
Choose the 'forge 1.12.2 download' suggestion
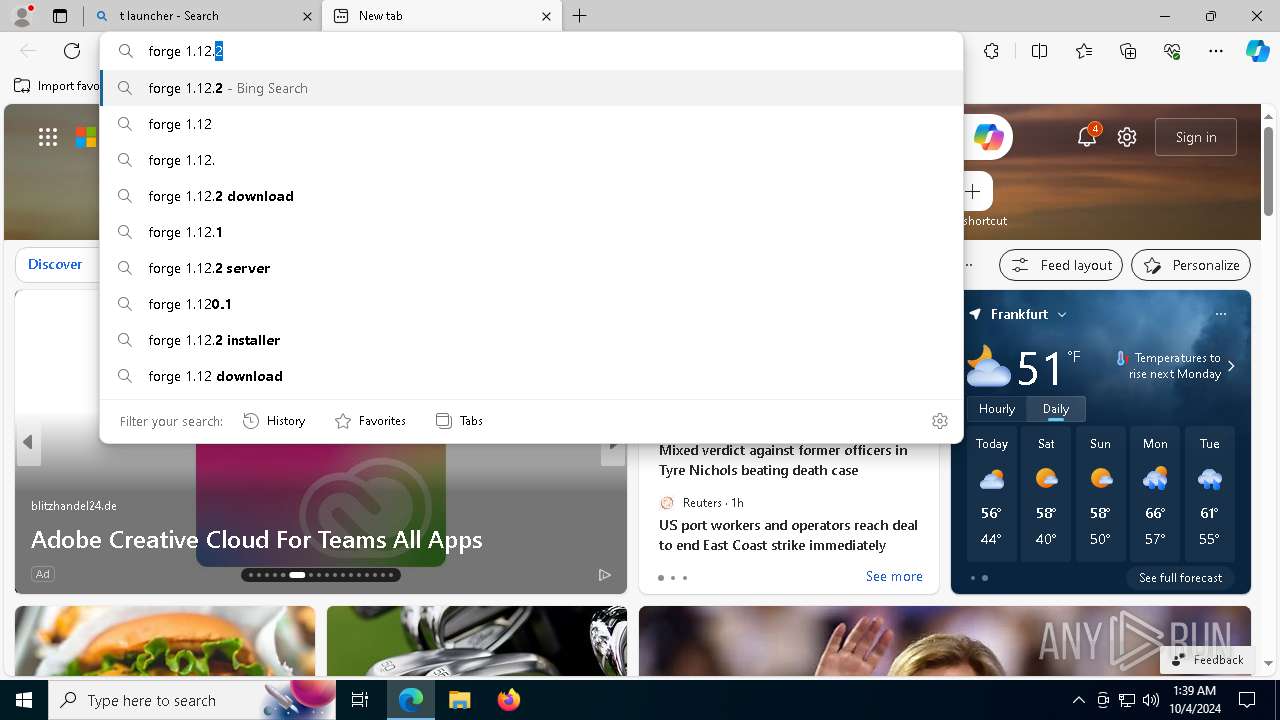[531, 196]
